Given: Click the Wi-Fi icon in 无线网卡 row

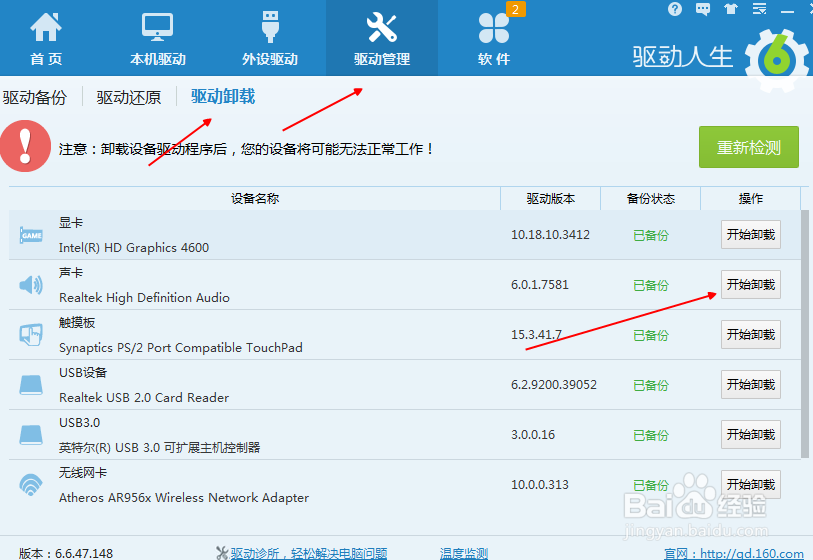Looking at the screenshot, I should coord(31,485).
